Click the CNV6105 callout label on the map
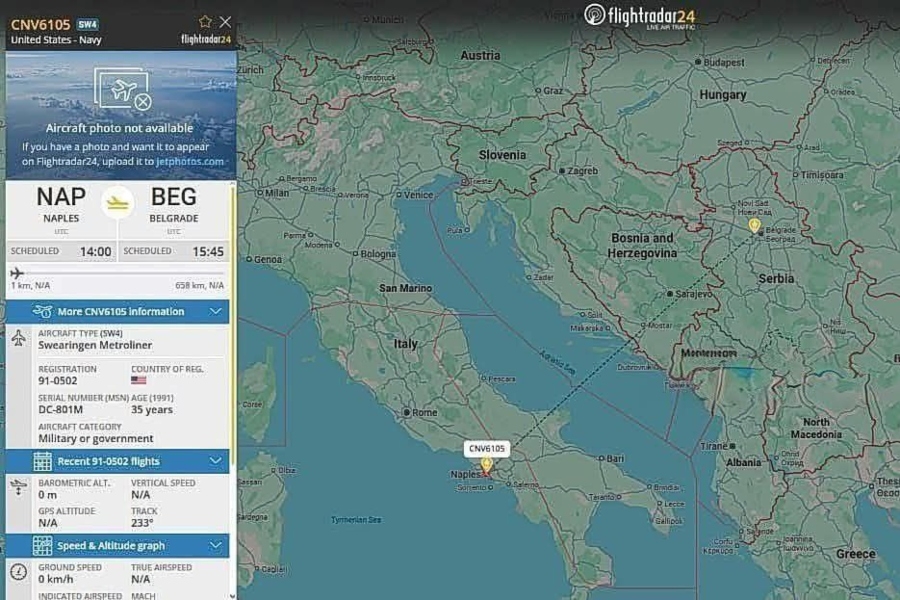Image resolution: width=900 pixels, height=600 pixels. [x=487, y=448]
